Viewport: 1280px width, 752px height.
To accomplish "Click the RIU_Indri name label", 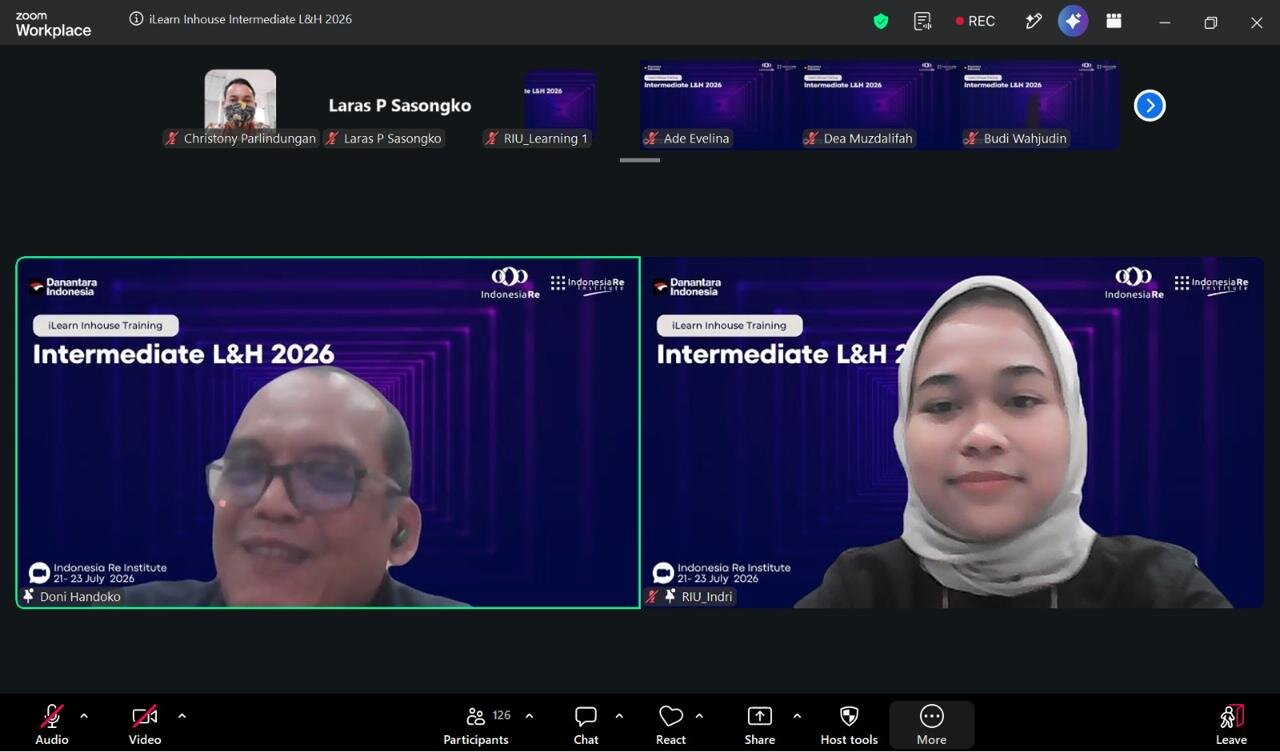I will tap(707, 597).
